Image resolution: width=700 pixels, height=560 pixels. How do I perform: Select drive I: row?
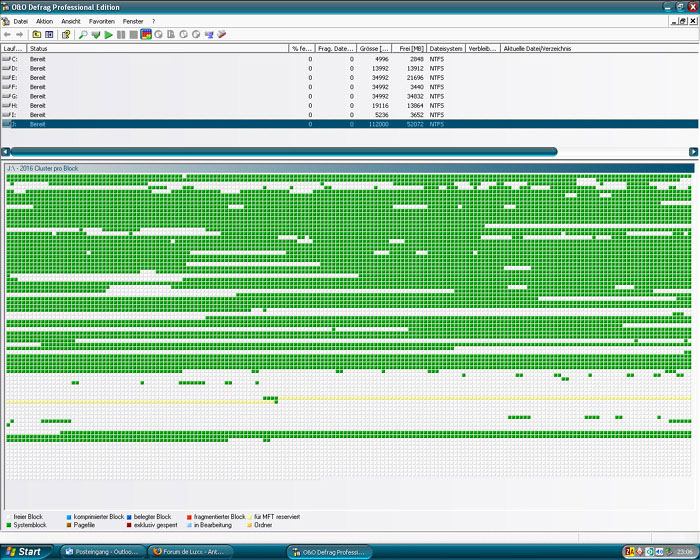coord(350,115)
